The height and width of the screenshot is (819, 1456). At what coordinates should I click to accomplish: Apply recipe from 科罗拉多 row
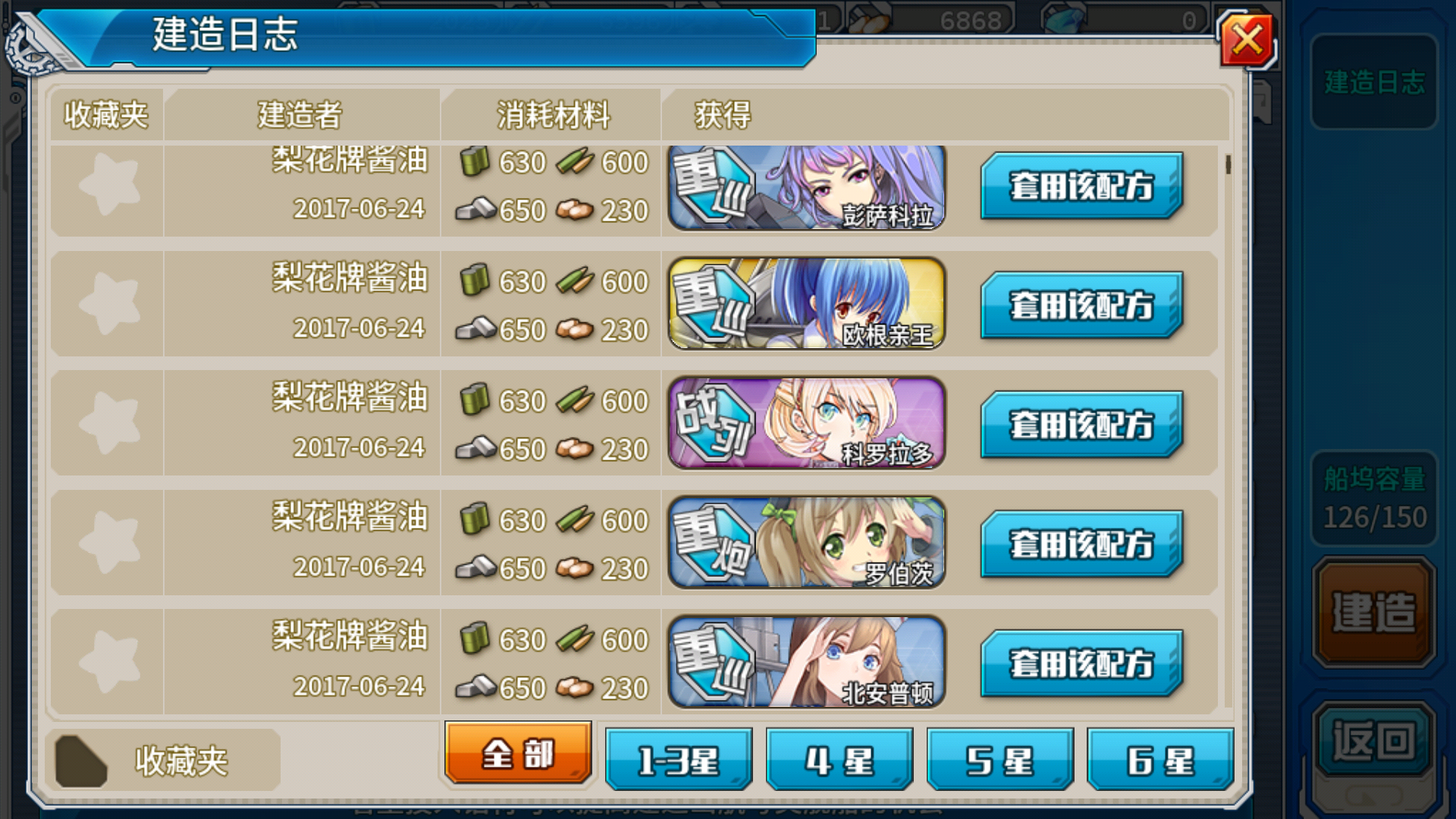1081,425
